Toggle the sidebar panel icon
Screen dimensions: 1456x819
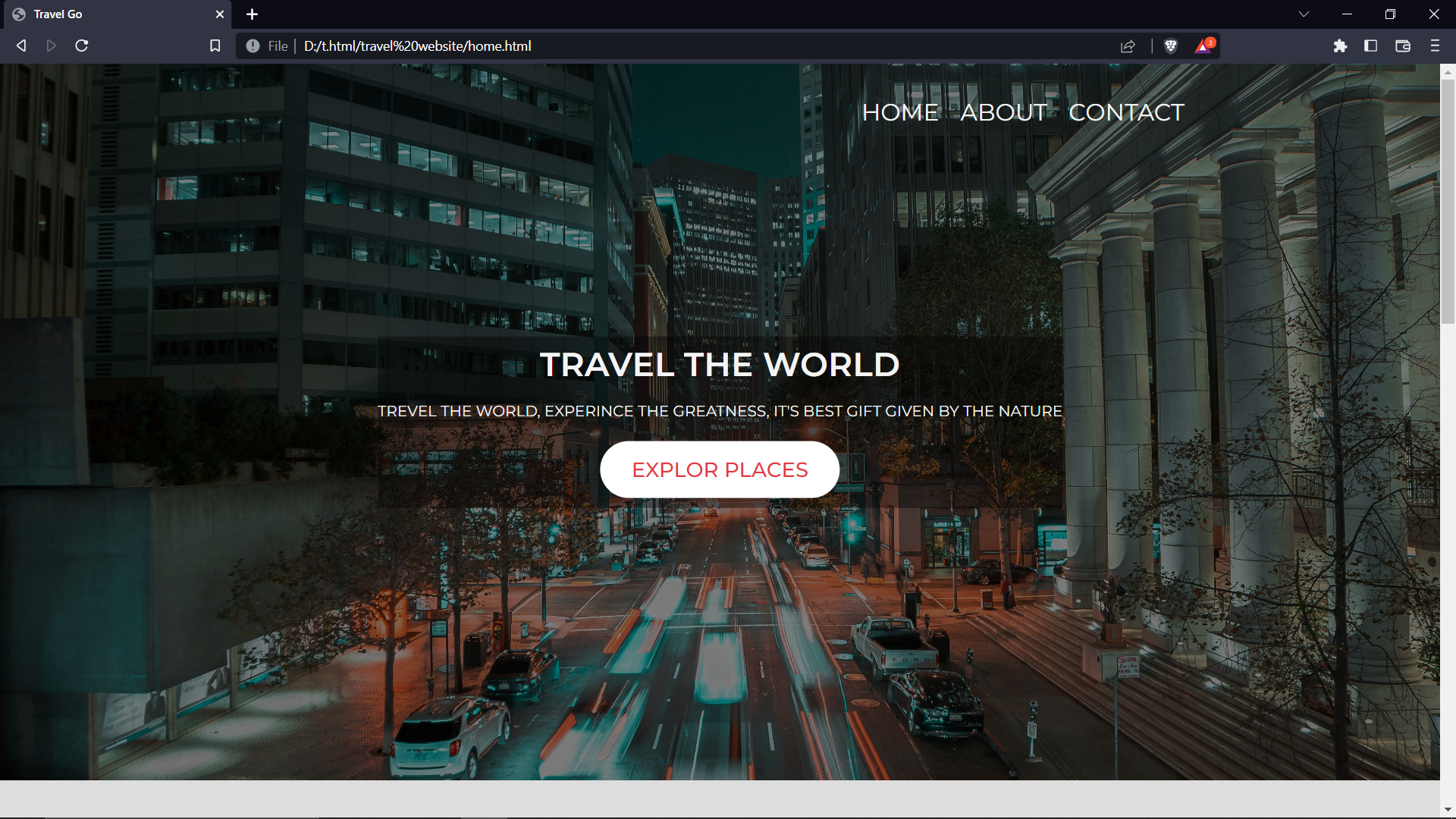[x=1370, y=46]
